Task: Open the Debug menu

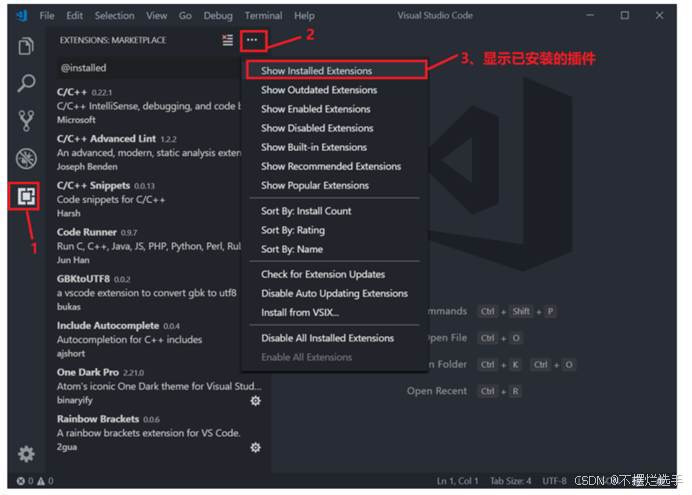Action: pos(218,16)
